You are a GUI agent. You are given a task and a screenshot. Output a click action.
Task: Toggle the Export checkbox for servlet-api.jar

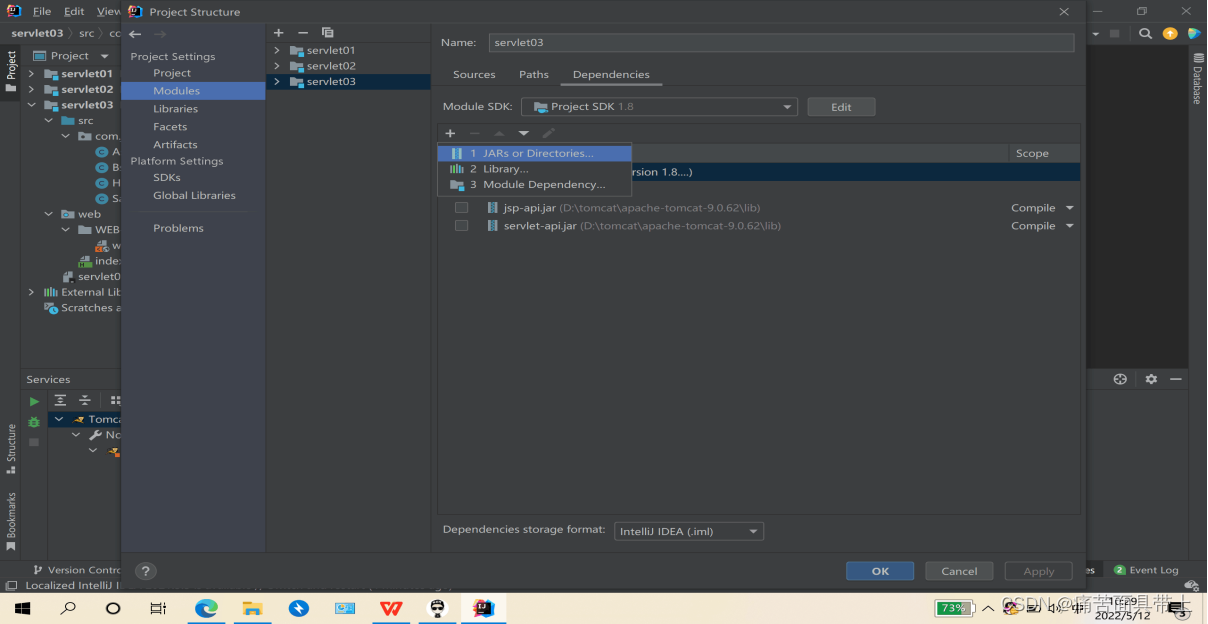coord(461,226)
